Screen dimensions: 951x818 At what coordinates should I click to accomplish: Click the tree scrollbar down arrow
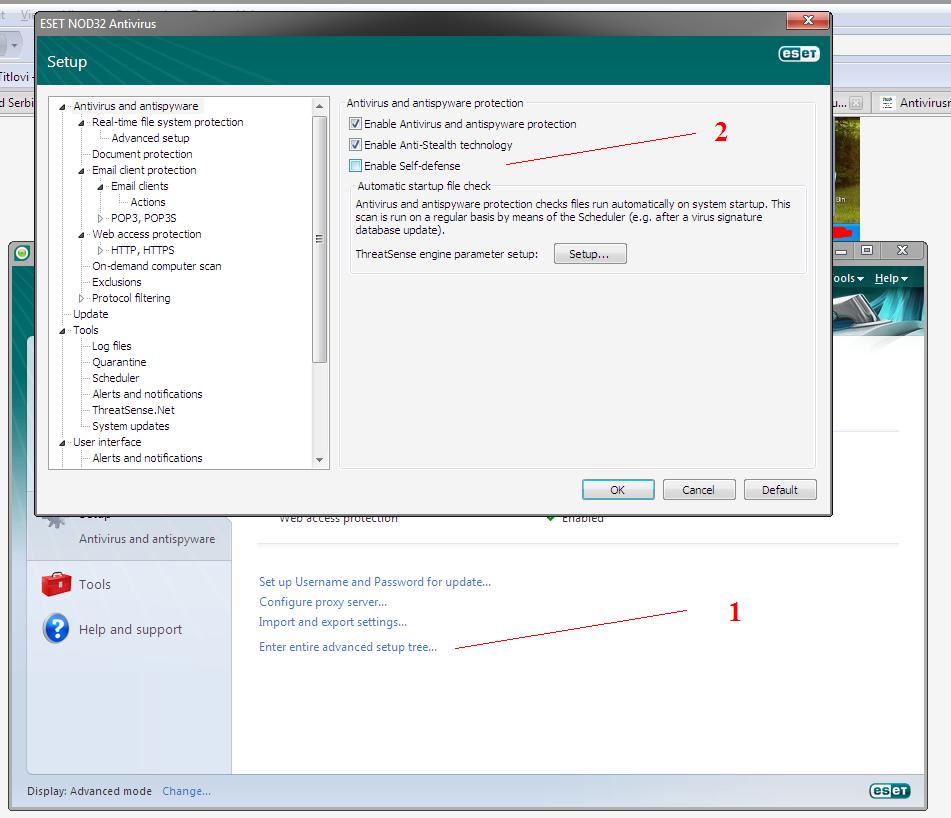click(x=320, y=460)
